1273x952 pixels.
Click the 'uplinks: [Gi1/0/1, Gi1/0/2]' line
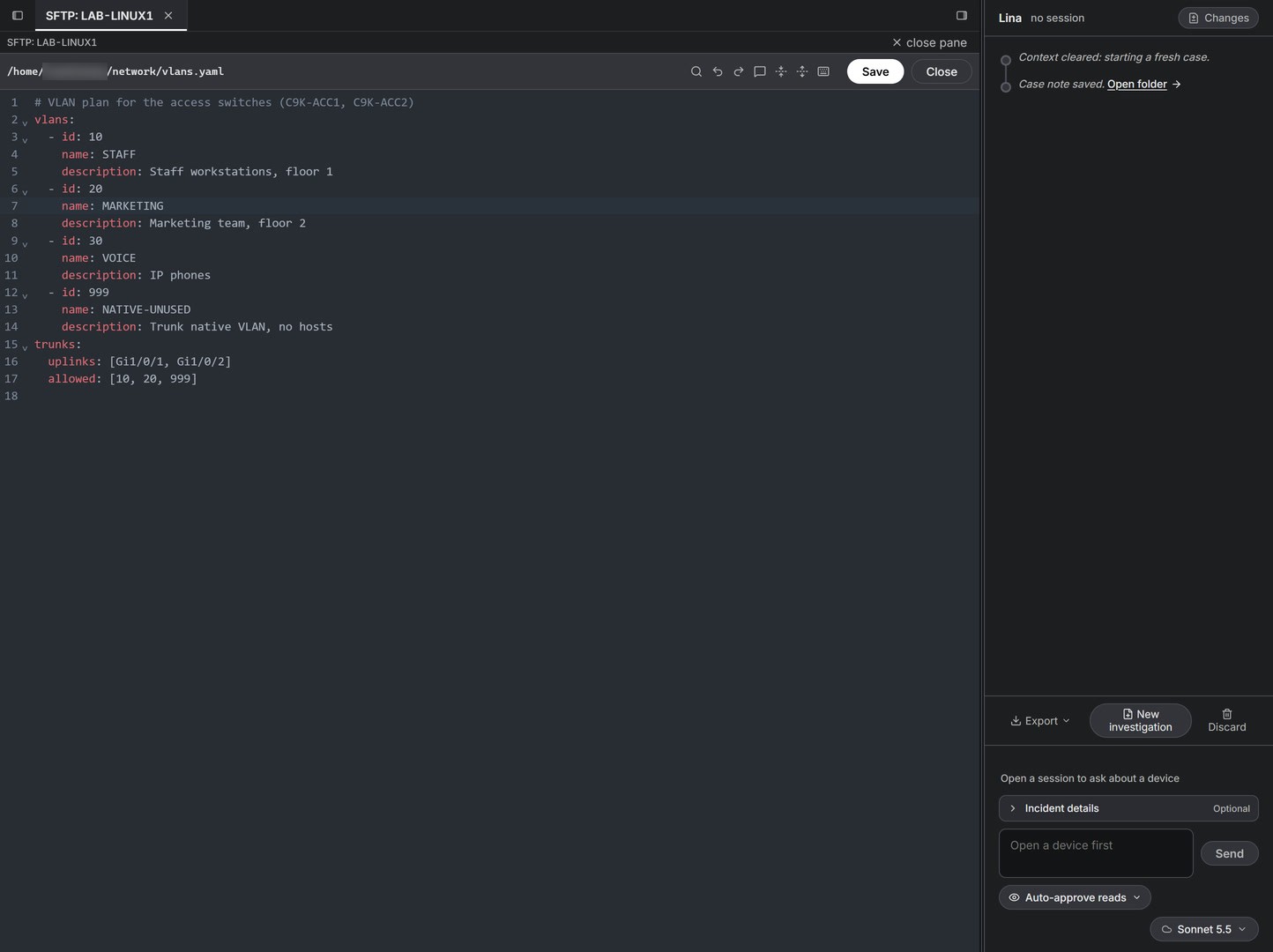click(x=139, y=361)
